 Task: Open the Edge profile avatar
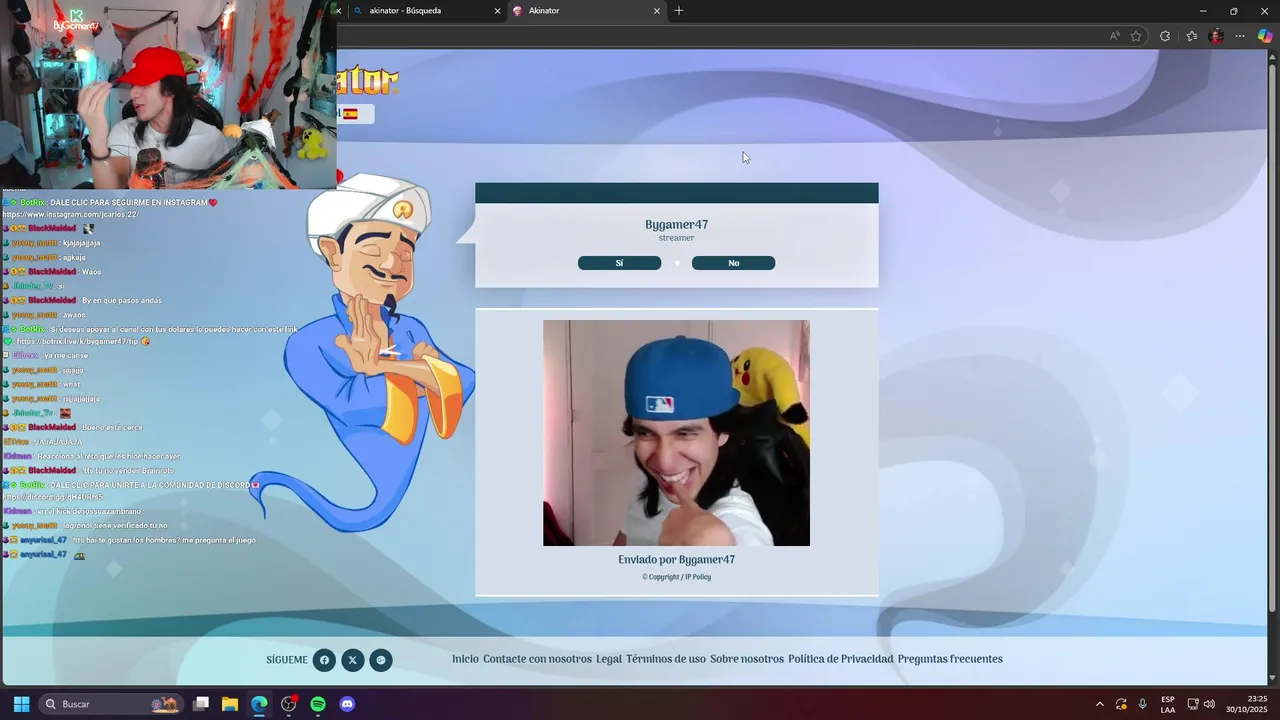click(x=1216, y=36)
